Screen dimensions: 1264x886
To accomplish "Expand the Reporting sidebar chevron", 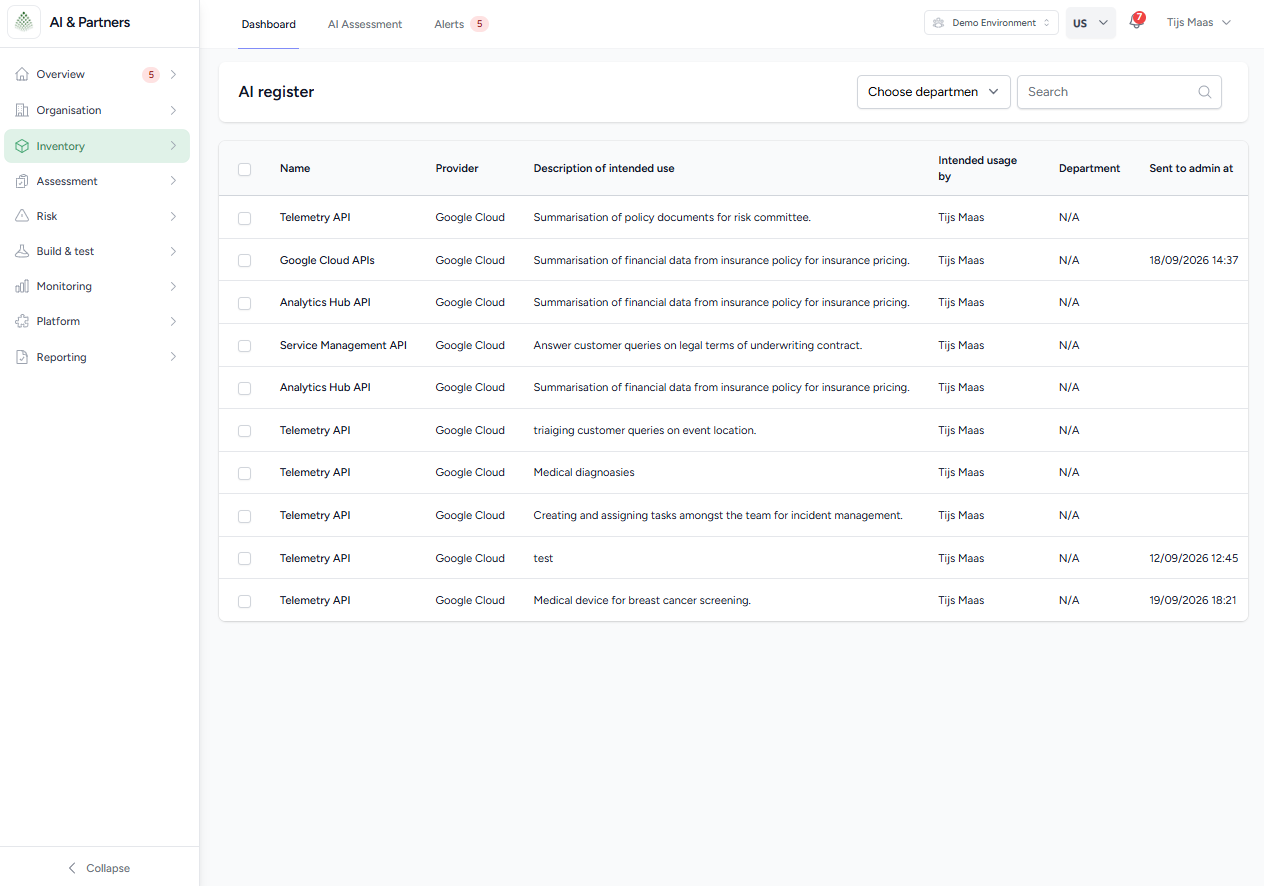I will pyautogui.click(x=173, y=357).
